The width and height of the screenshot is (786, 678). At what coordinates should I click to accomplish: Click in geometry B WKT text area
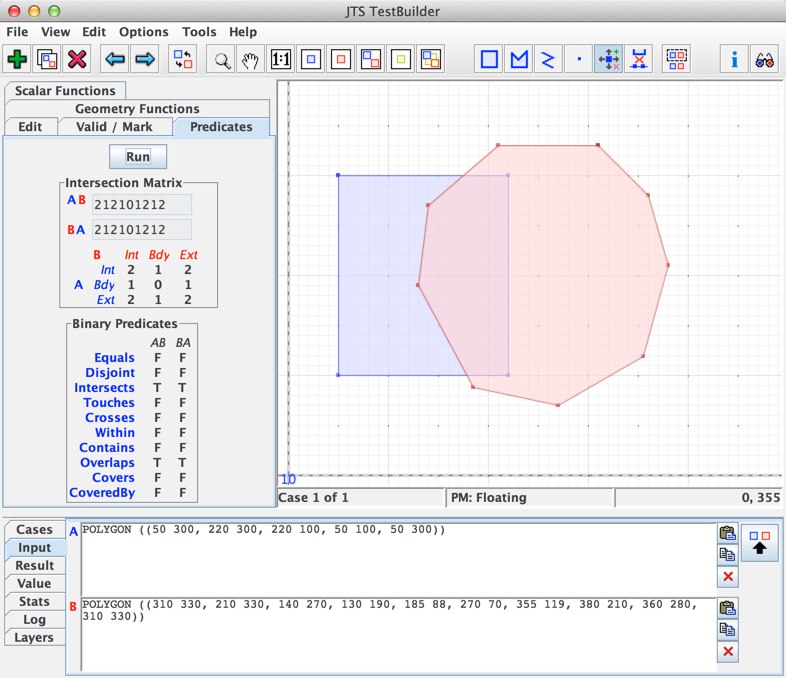(399, 634)
